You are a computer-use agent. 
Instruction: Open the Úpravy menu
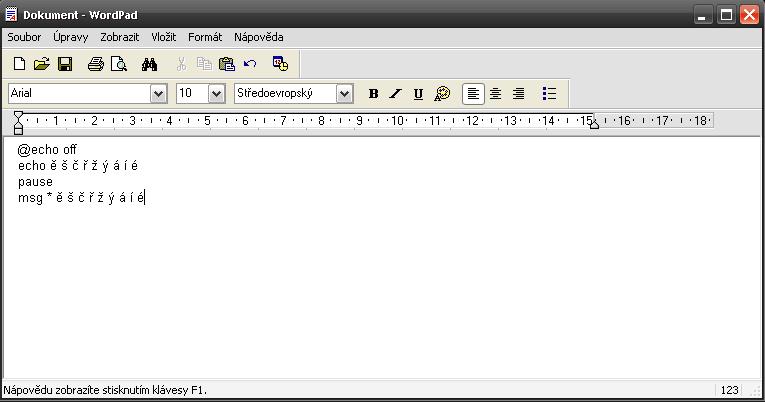[x=71, y=37]
